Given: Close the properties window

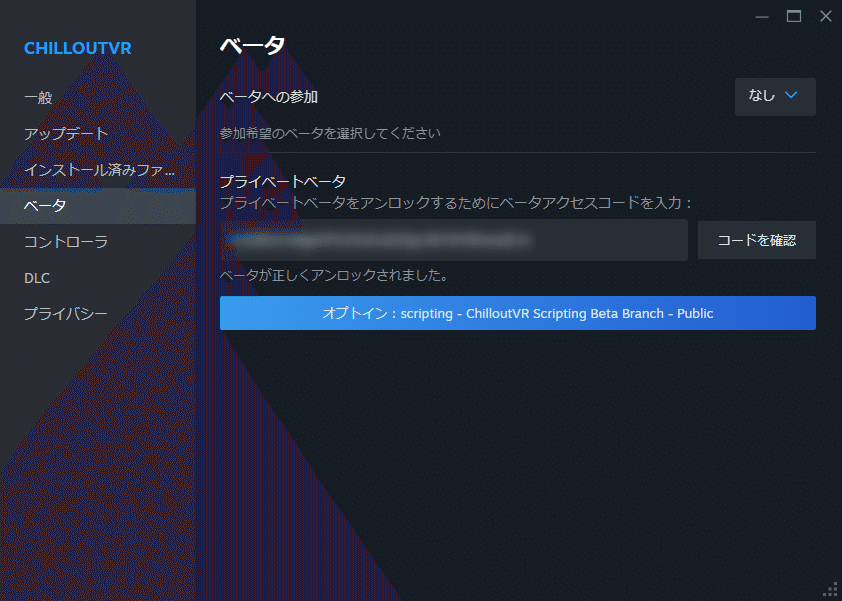Looking at the screenshot, I should [x=826, y=17].
